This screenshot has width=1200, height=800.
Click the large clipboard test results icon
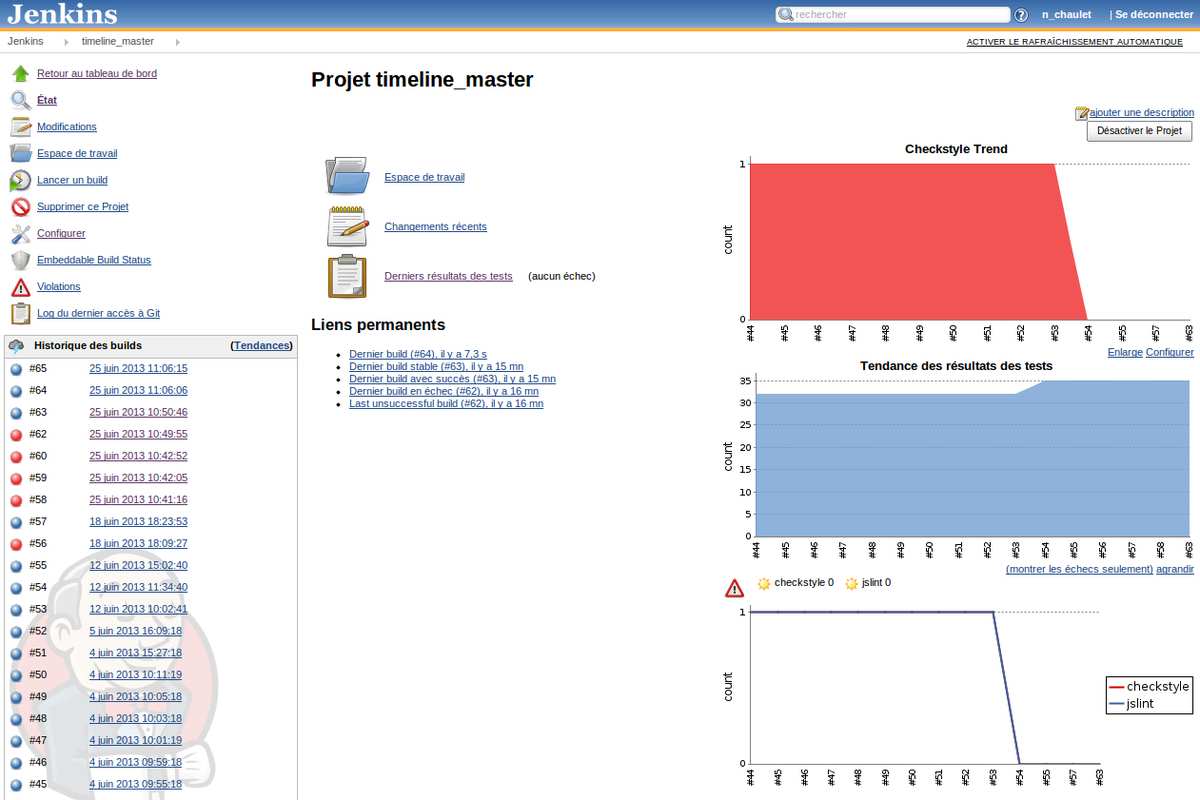[347, 277]
